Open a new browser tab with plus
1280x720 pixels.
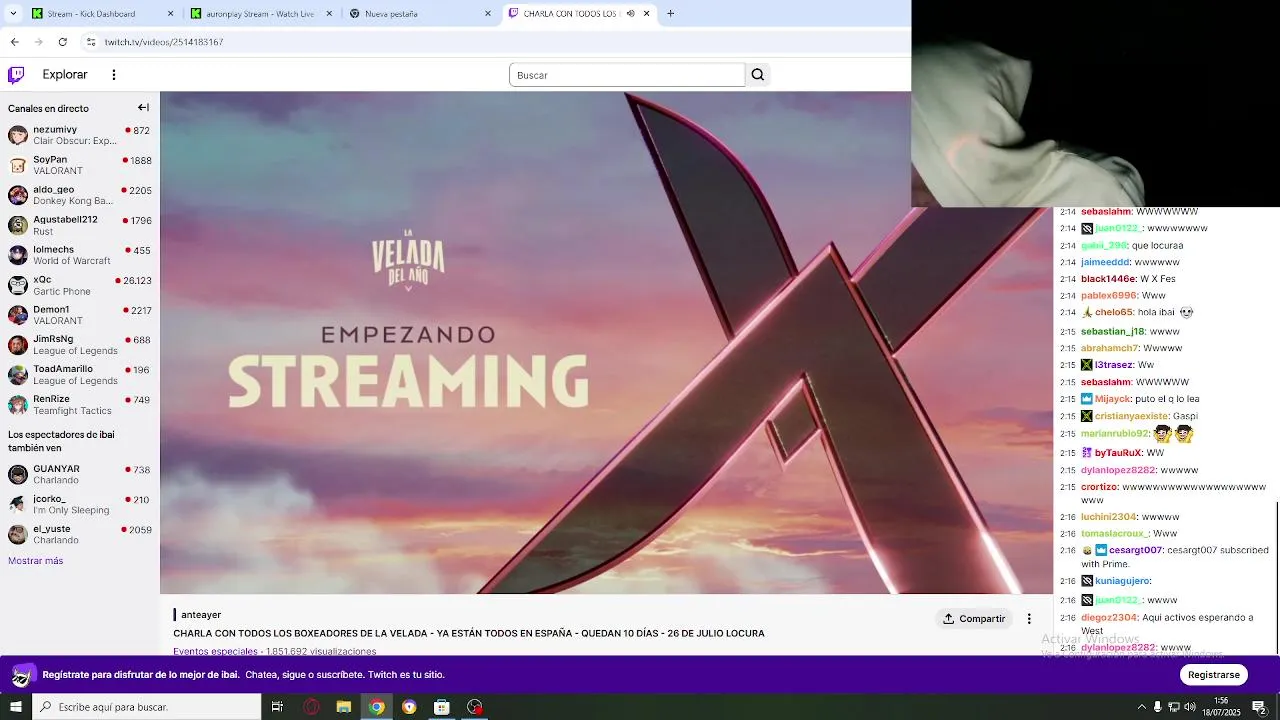(x=670, y=14)
